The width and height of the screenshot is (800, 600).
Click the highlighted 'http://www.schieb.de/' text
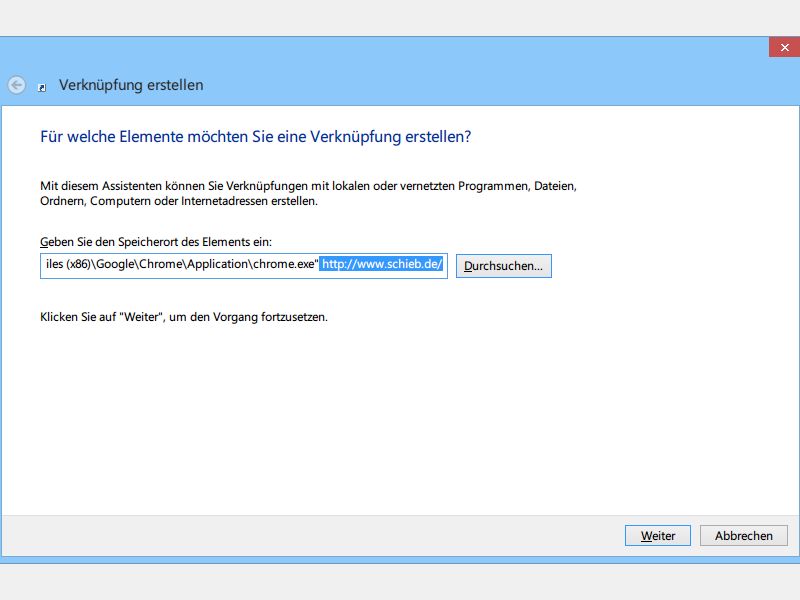tap(382, 264)
